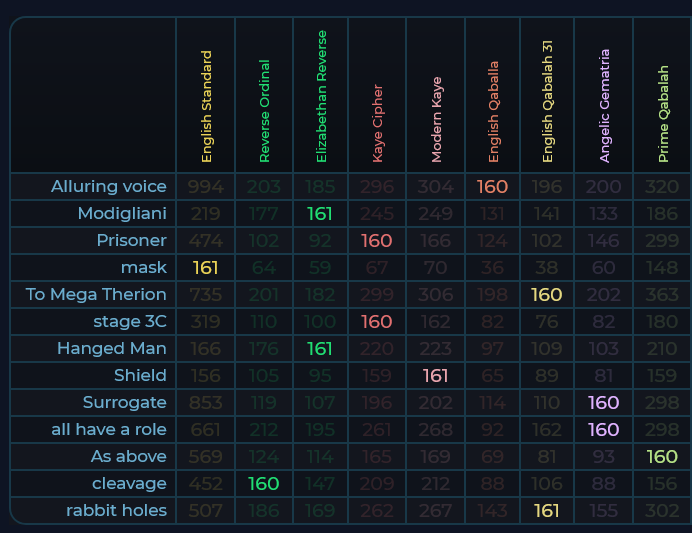Click highlighted 161 in the Shield row
692x533 pixels.
pos(436,375)
